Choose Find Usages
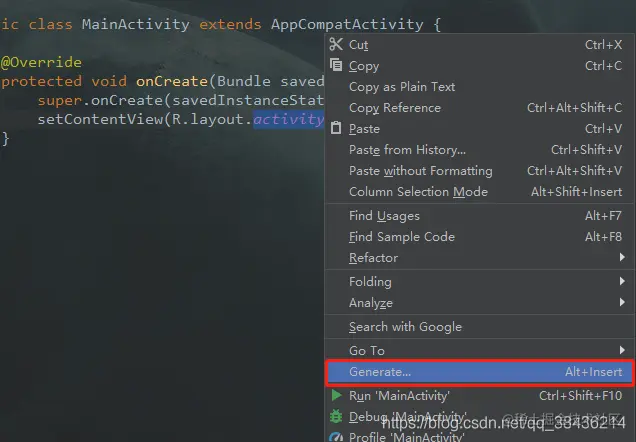 [x=480, y=216]
